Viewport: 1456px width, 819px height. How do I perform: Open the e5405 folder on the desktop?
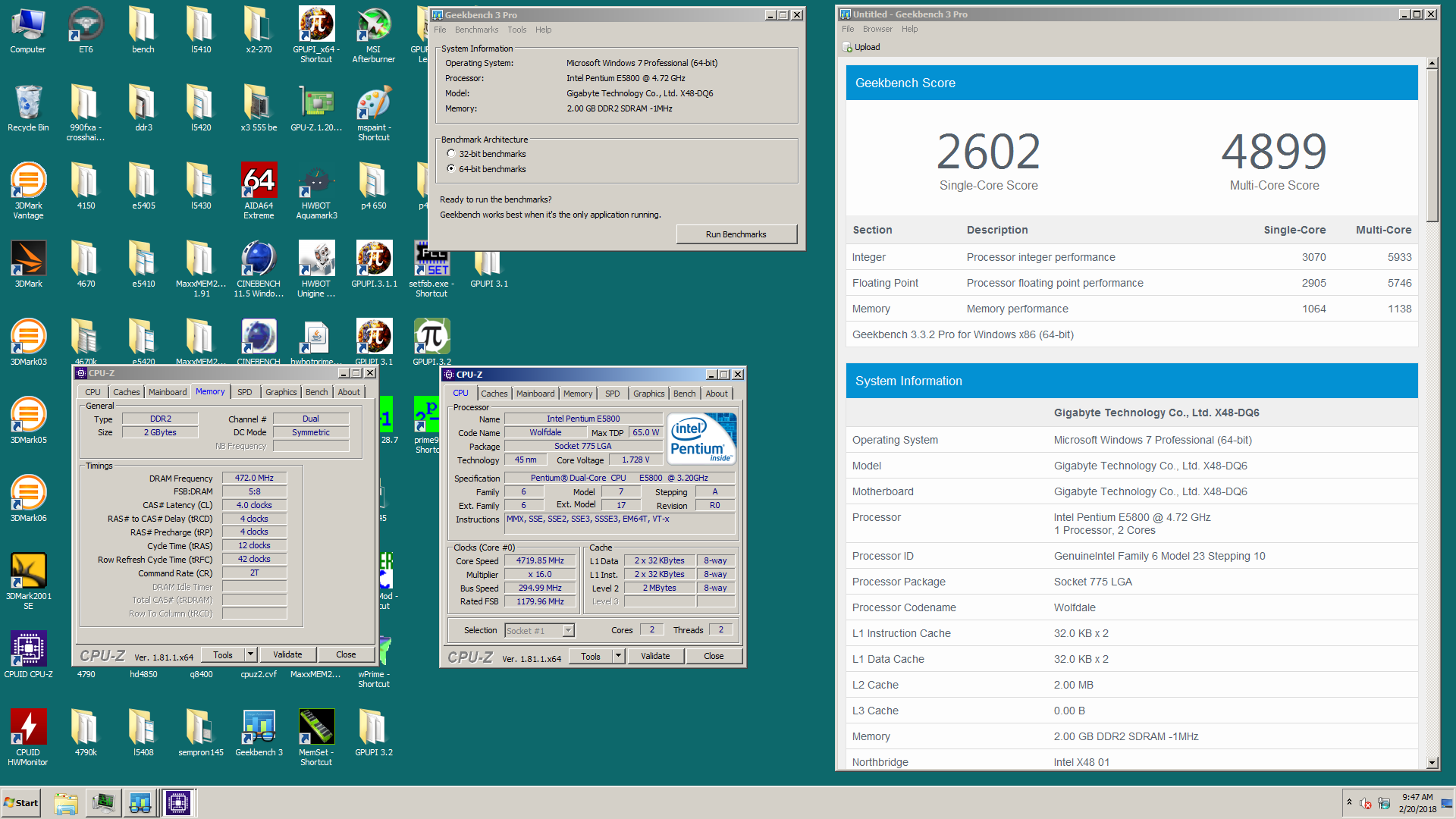pos(143,186)
